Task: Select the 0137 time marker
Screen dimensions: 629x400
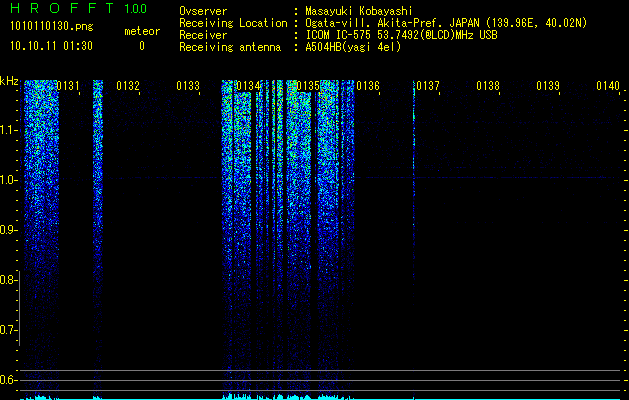Action: coord(428,86)
